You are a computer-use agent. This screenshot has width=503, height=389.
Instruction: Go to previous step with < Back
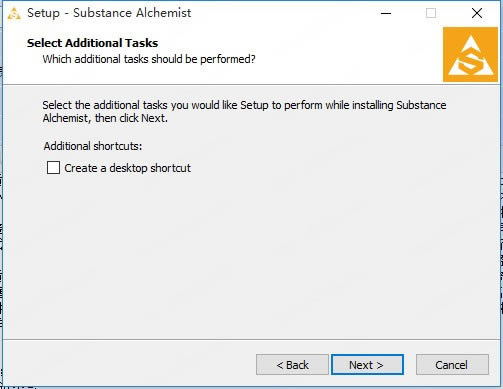[x=292, y=365]
